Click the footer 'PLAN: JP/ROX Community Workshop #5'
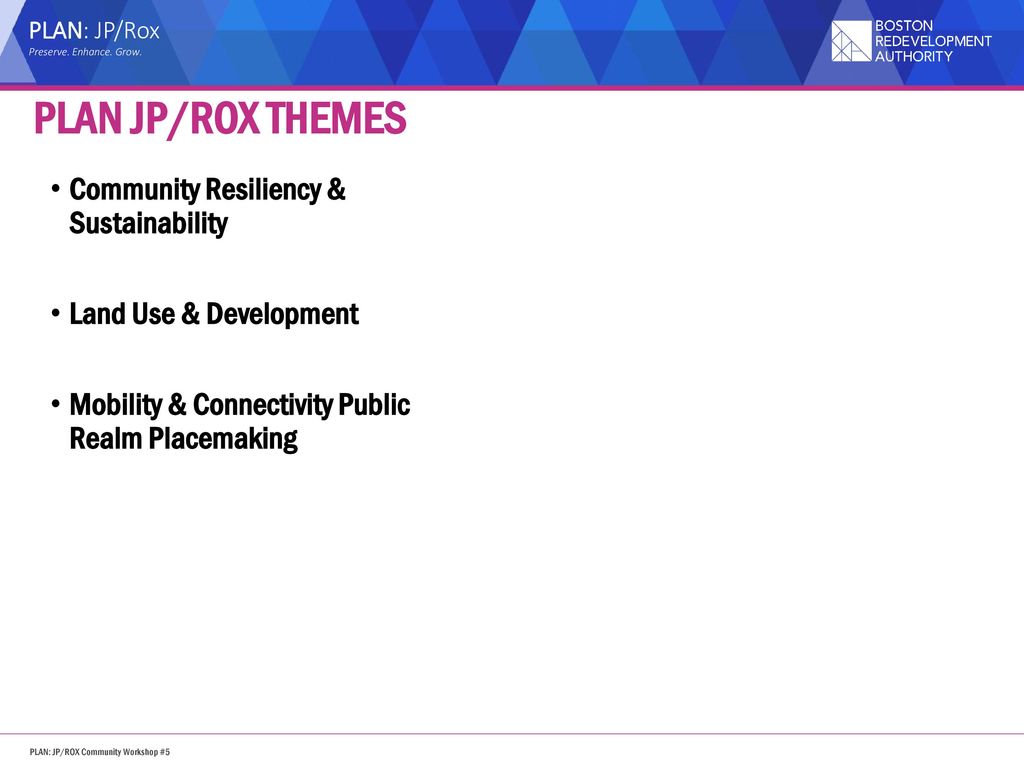Viewport: 1024px width, 768px height. coord(100,752)
